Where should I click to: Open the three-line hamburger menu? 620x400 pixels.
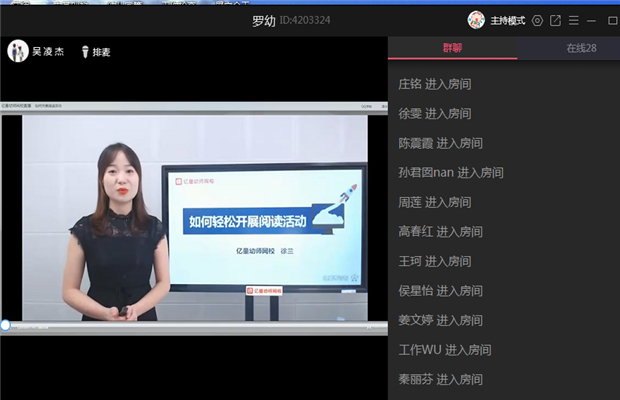point(574,20)
